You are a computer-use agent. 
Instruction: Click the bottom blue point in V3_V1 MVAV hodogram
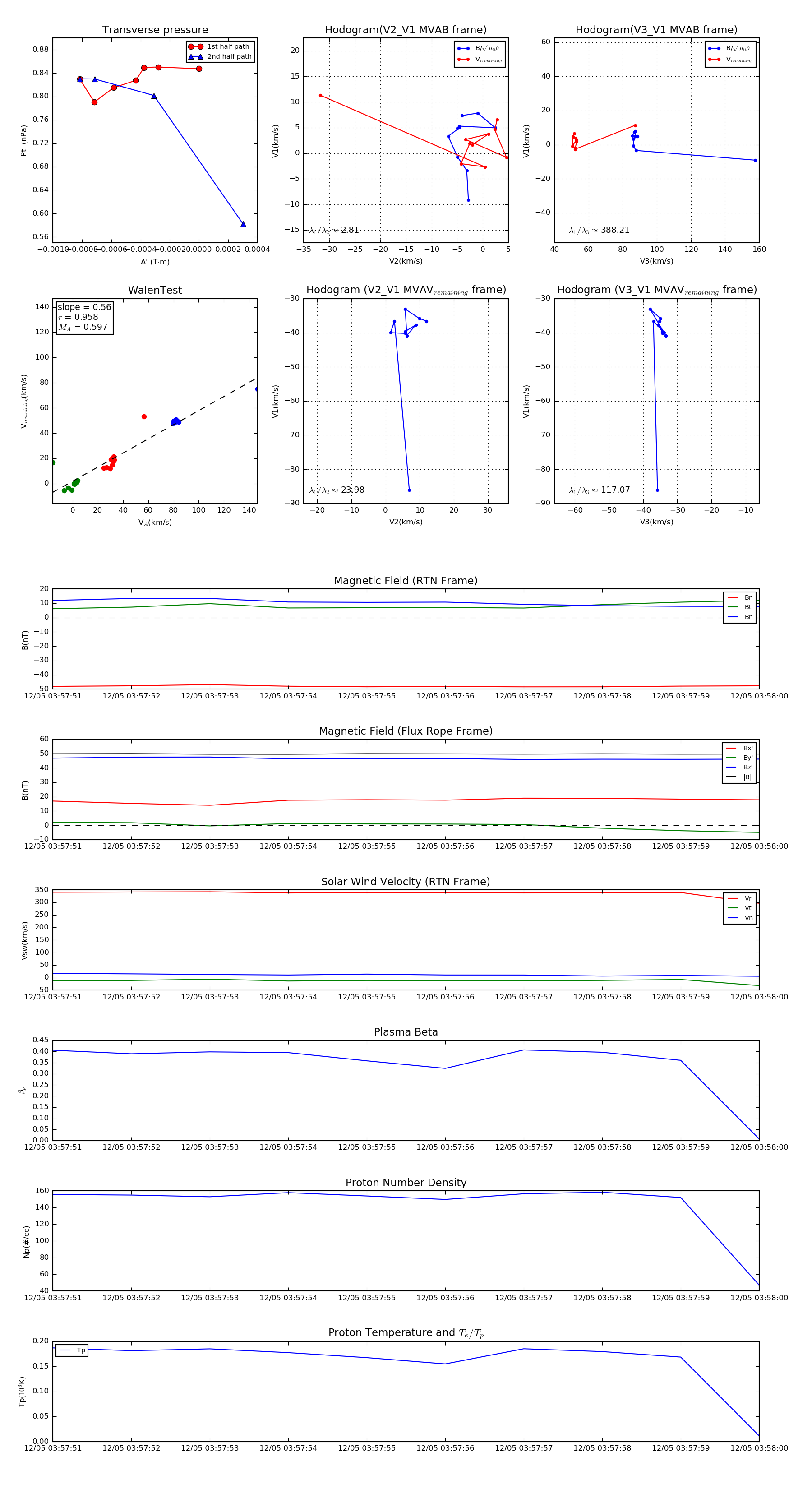point(657,490)
